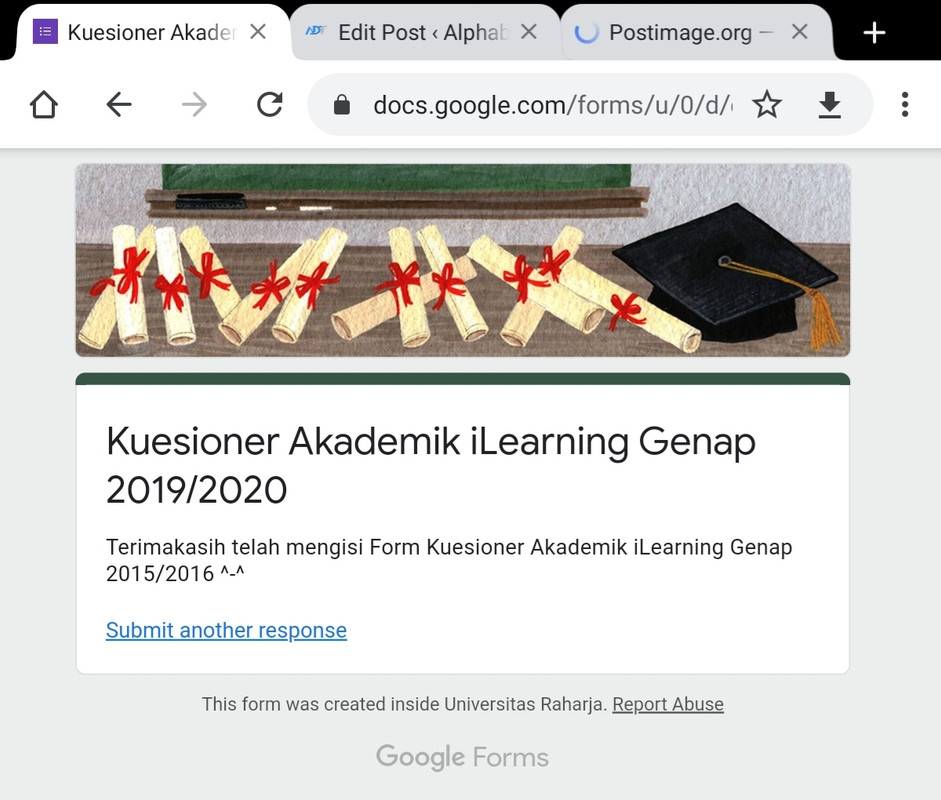
Task: Click the Report Abuse link
Action: pos(668,704)
